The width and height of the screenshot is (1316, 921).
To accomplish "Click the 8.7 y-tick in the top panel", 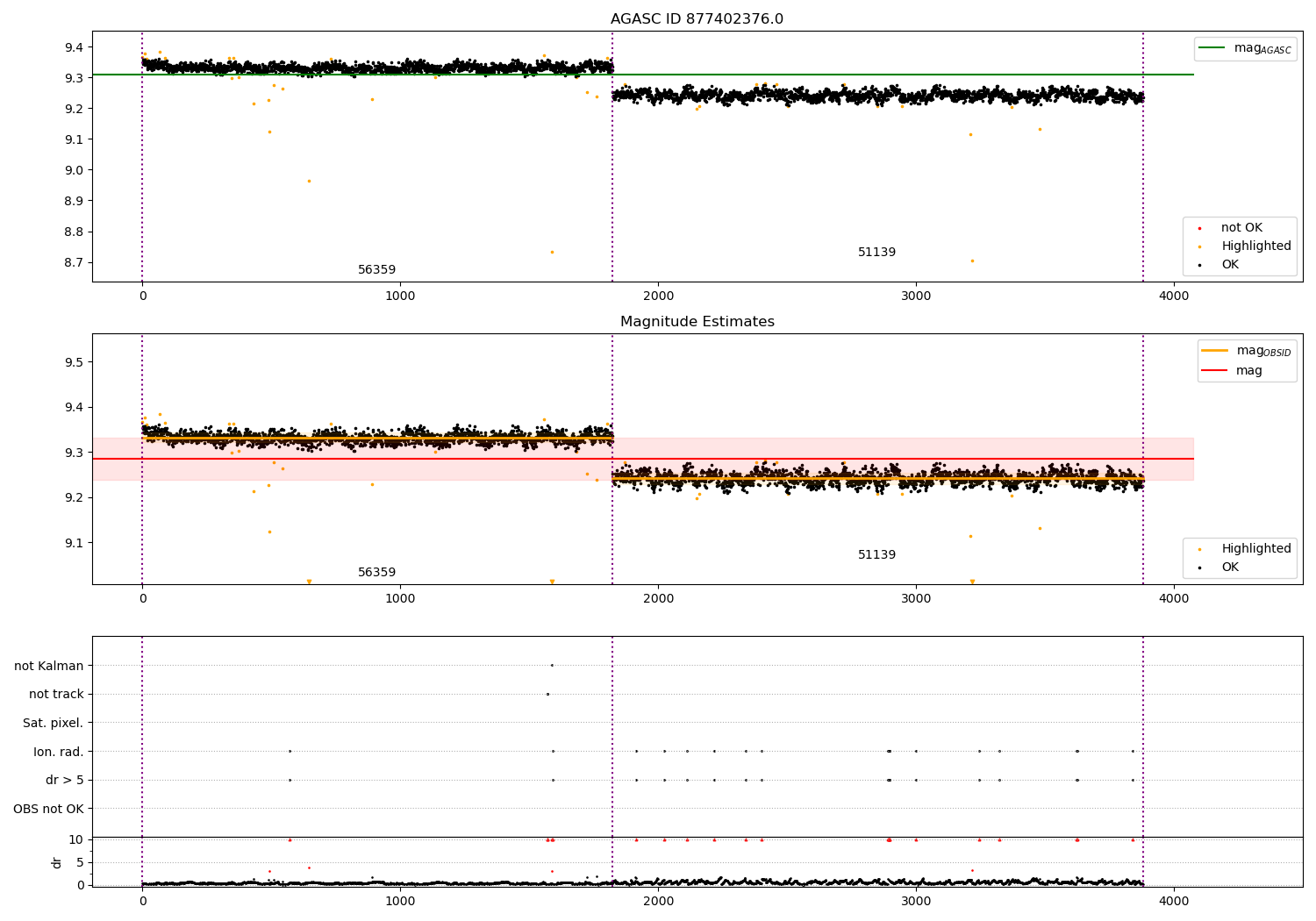I will pos(73,263).
